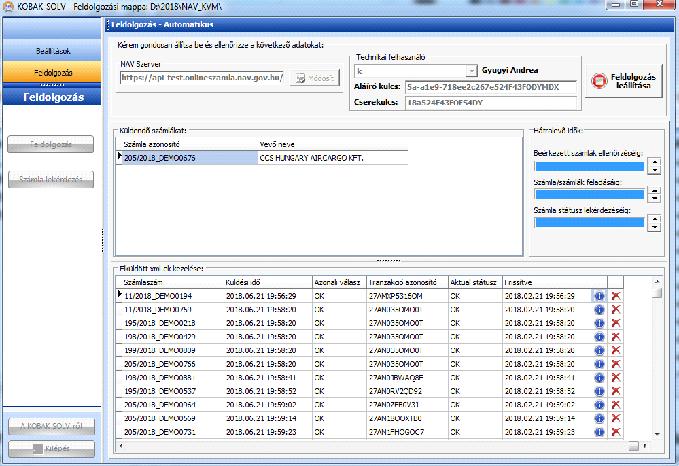Switch to the Beállítások tab
The width and height of the screenshot is (679, 466).
(x=52, y=51)
